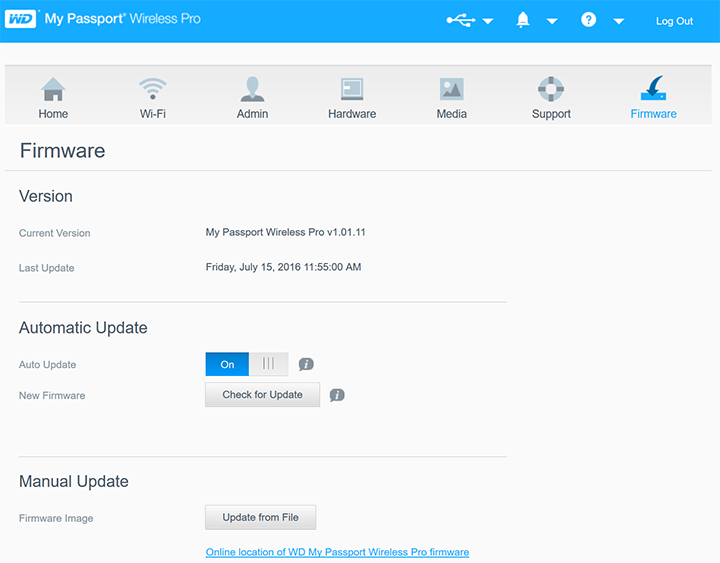Image resolution: width=720 pixels, height=563 pixels.
Task: Show info icon beside Auto Update
Action: click(x=307, y=364)
